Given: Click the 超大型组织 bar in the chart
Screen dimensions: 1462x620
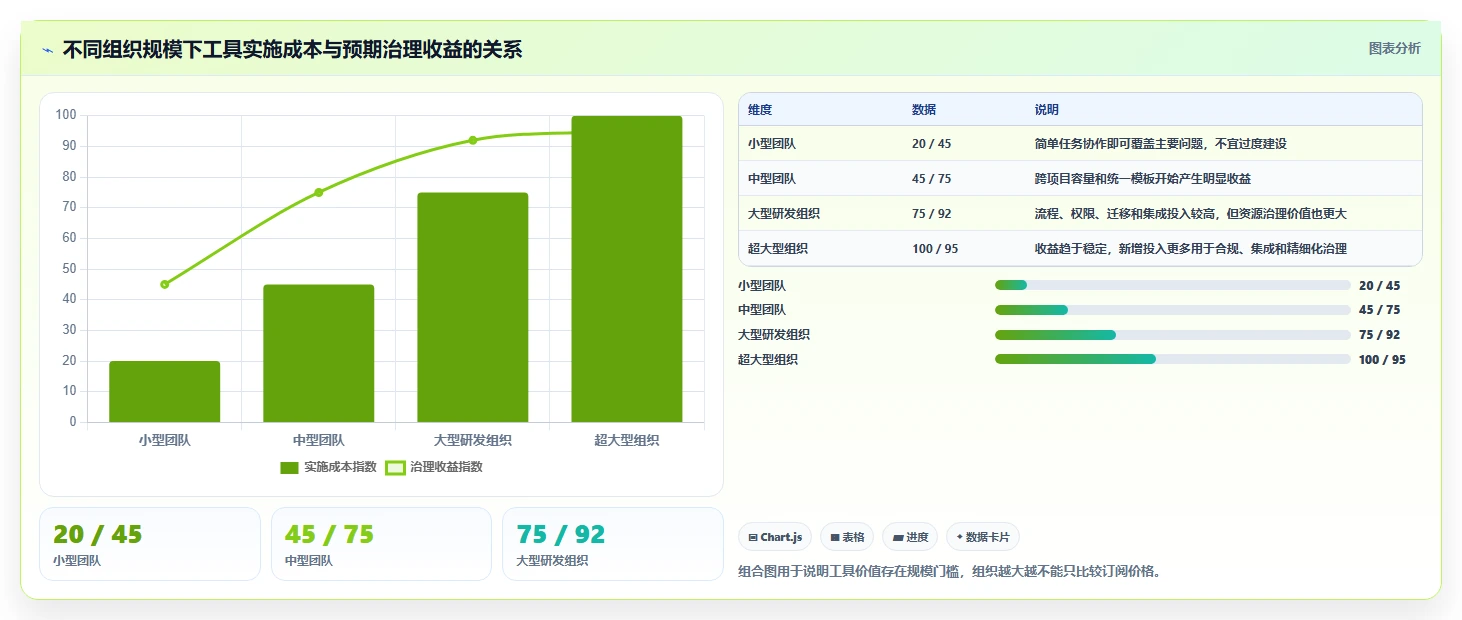Looking at the screenshot, I should click(627, 269).
